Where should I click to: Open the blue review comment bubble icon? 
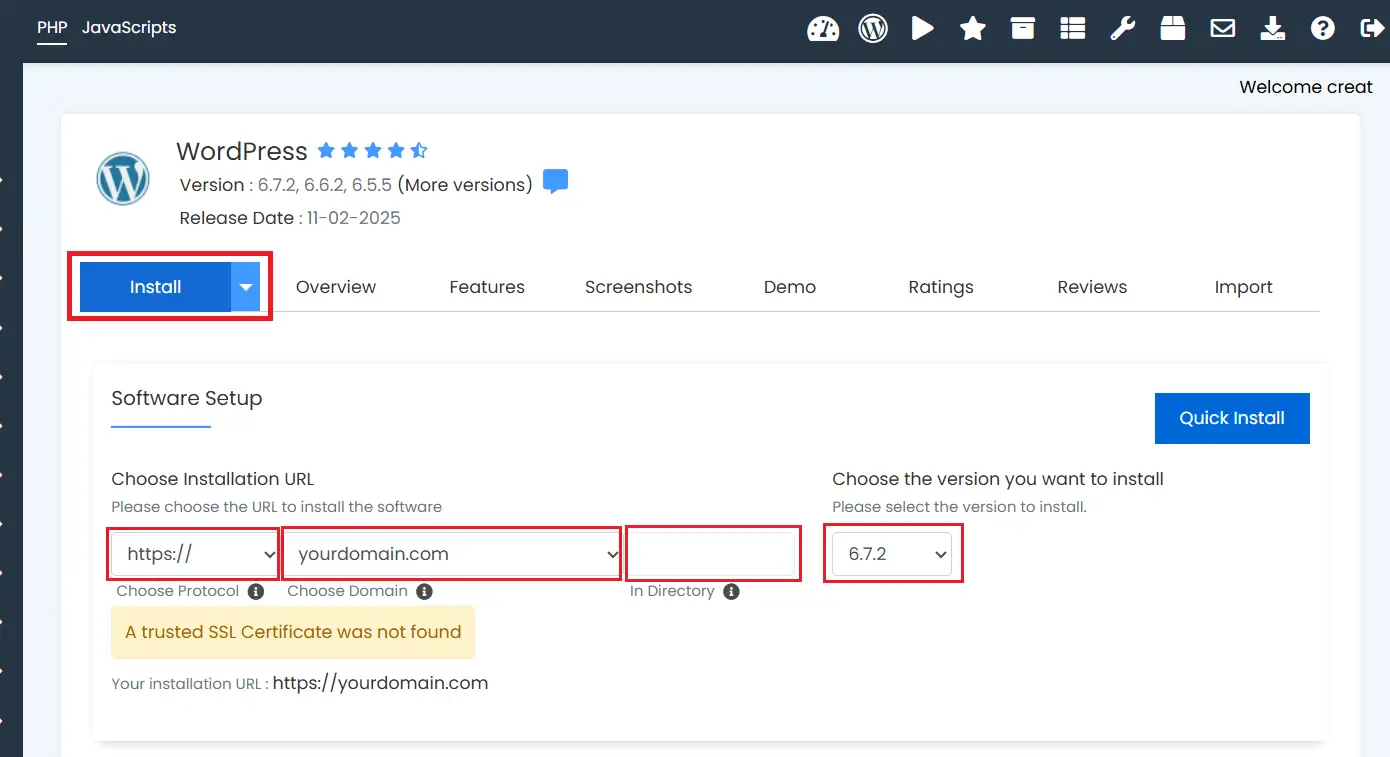coord(555,182)
